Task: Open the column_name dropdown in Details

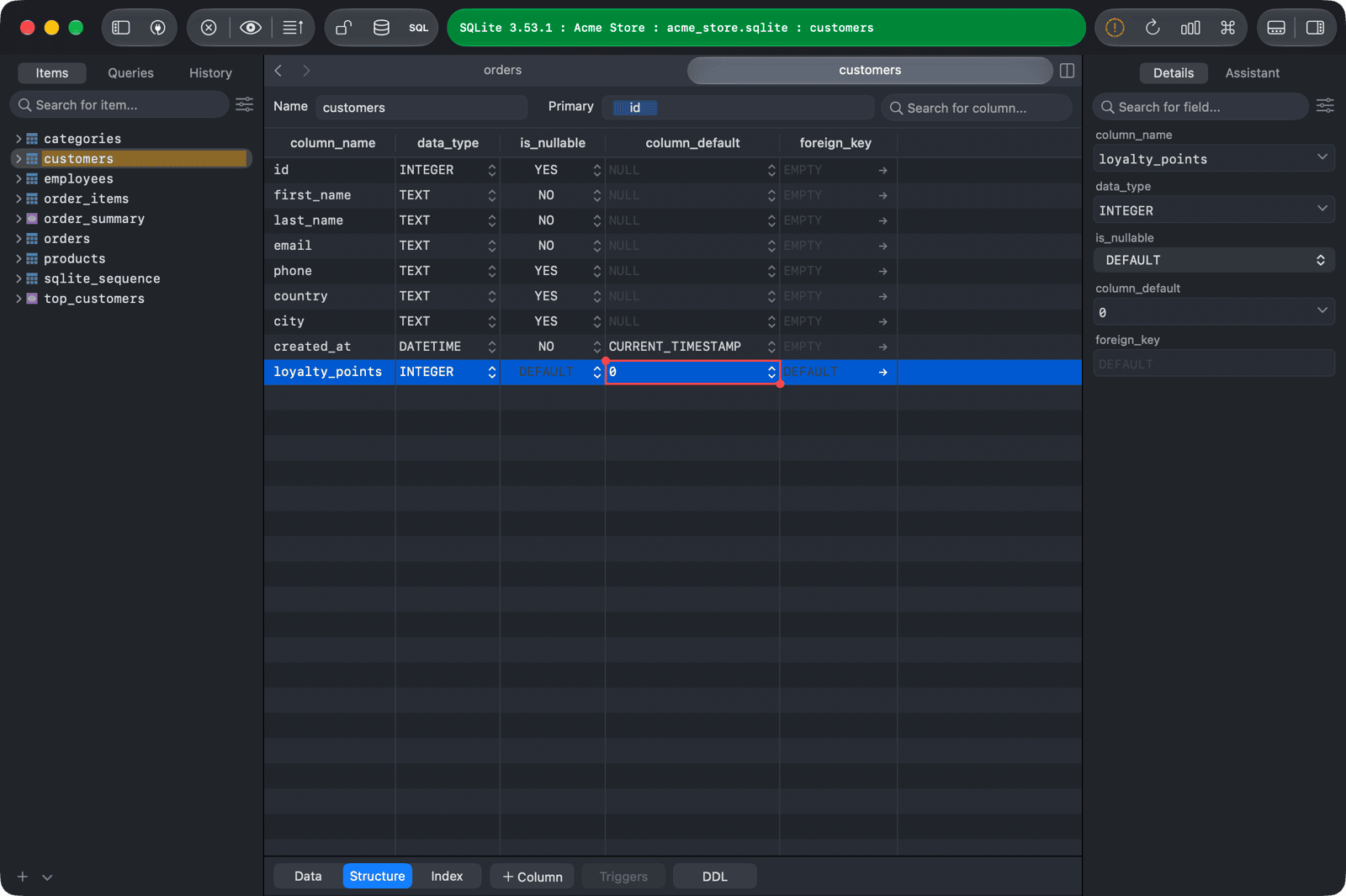Action: tap(1322, 157)
